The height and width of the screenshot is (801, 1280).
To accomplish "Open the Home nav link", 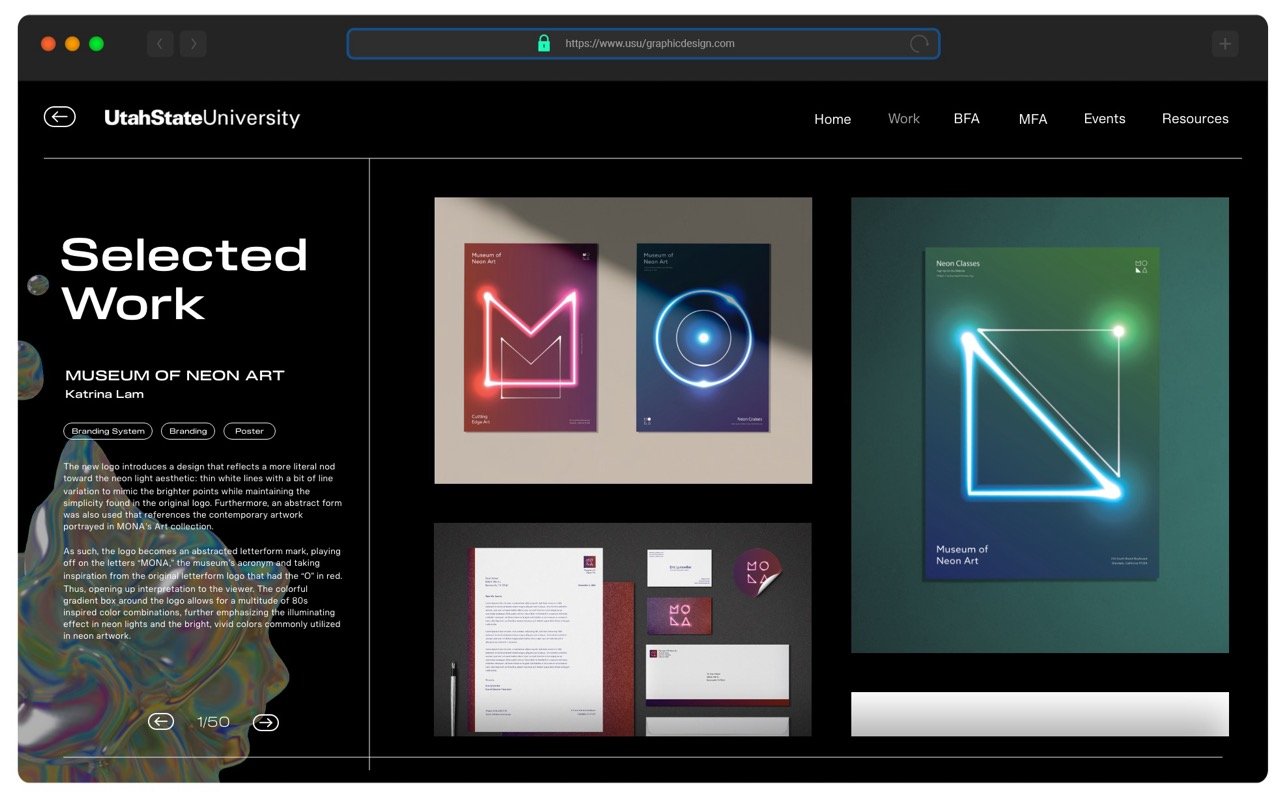I will [832, 118].
